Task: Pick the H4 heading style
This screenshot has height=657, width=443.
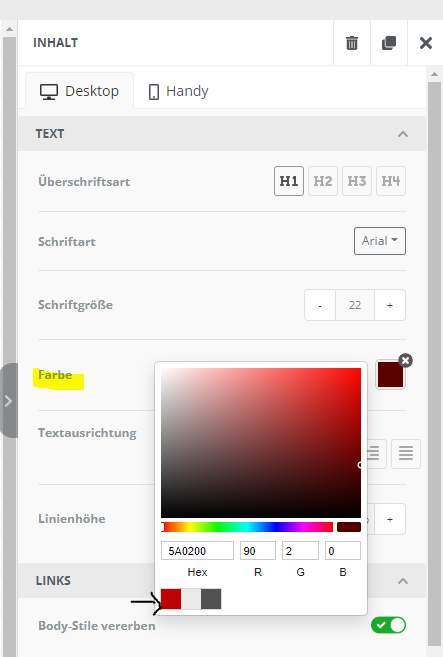Action: click(391, 181)
